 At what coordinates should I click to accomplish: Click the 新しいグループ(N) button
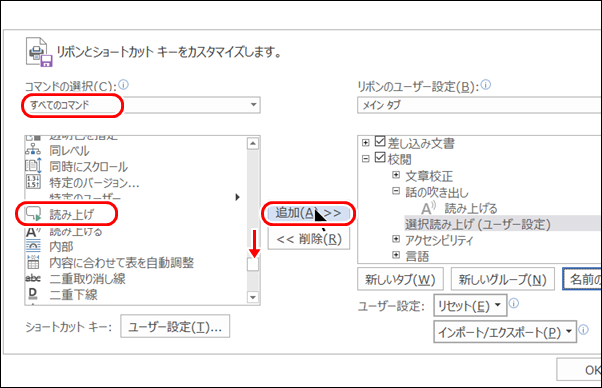[x=503, y=279]
